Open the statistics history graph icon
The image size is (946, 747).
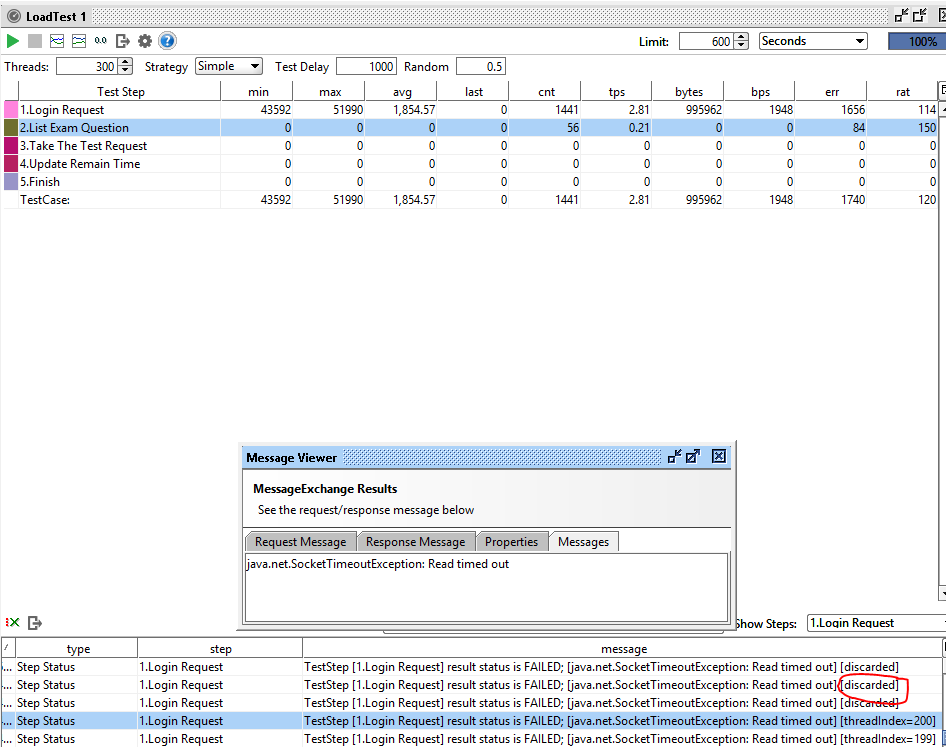(x=78, y=41)
